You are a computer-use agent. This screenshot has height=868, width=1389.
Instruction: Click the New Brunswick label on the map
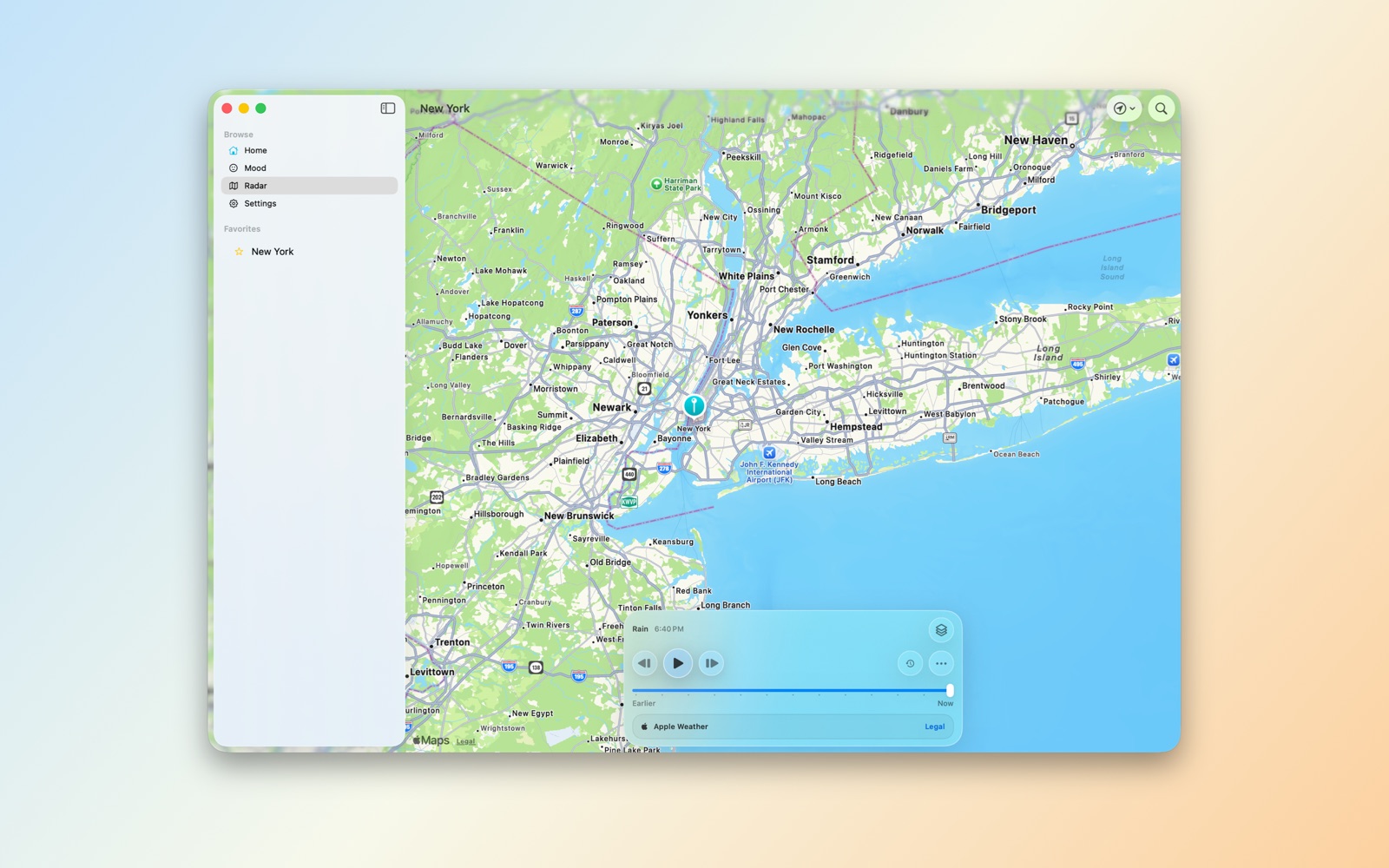pyautogui.click(x=579, y=516)
